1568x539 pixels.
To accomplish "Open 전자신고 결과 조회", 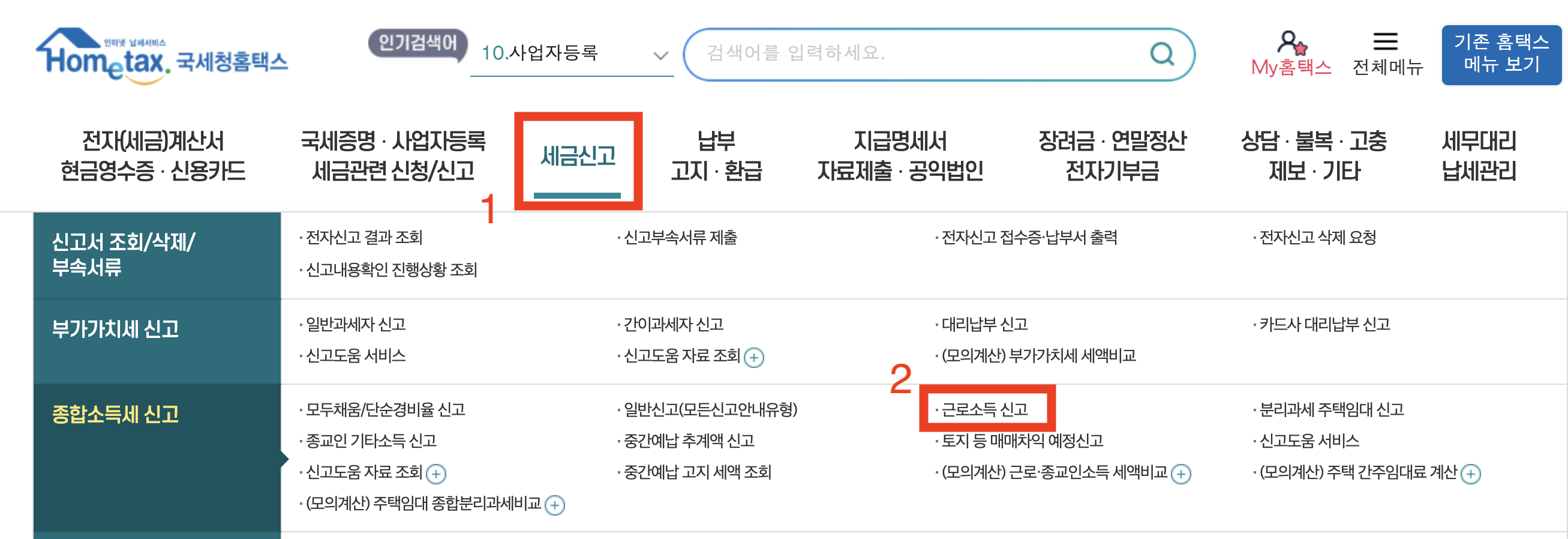I will (x=365, y=238).
